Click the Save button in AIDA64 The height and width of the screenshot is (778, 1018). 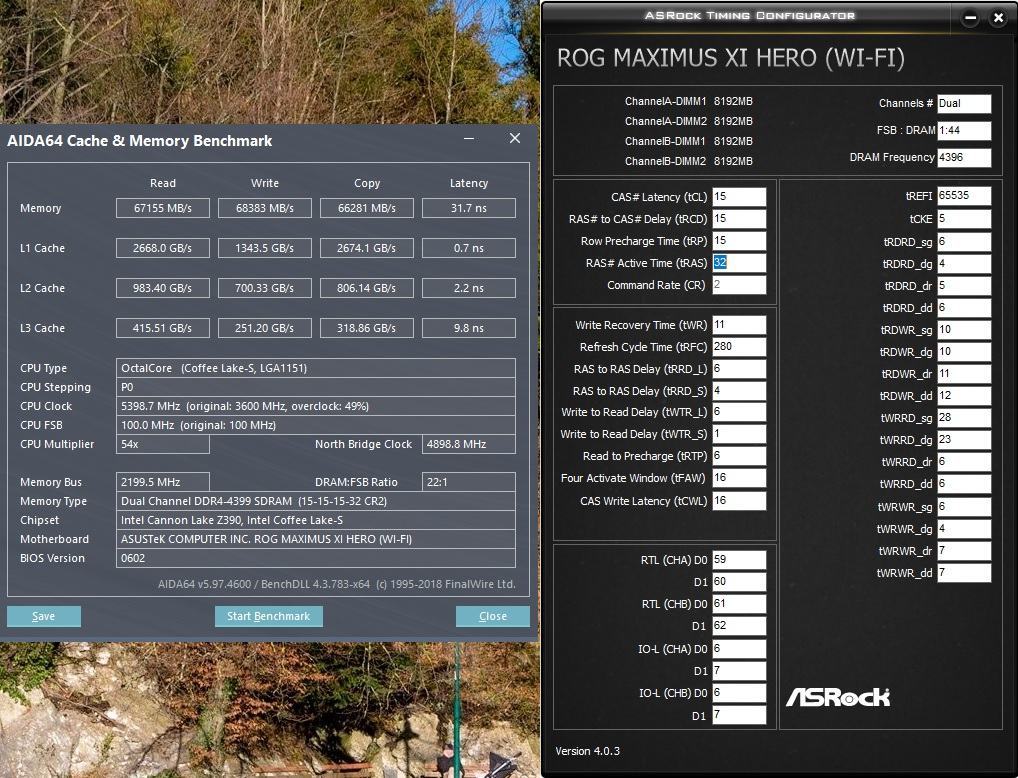(43, 616)
